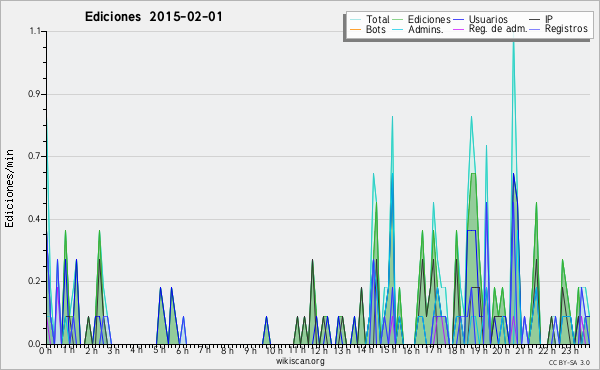The width and height of the screenshot is (600, 370).
Task: Click the CC BY-SA 3.0 license text
Action: (569, 362)
